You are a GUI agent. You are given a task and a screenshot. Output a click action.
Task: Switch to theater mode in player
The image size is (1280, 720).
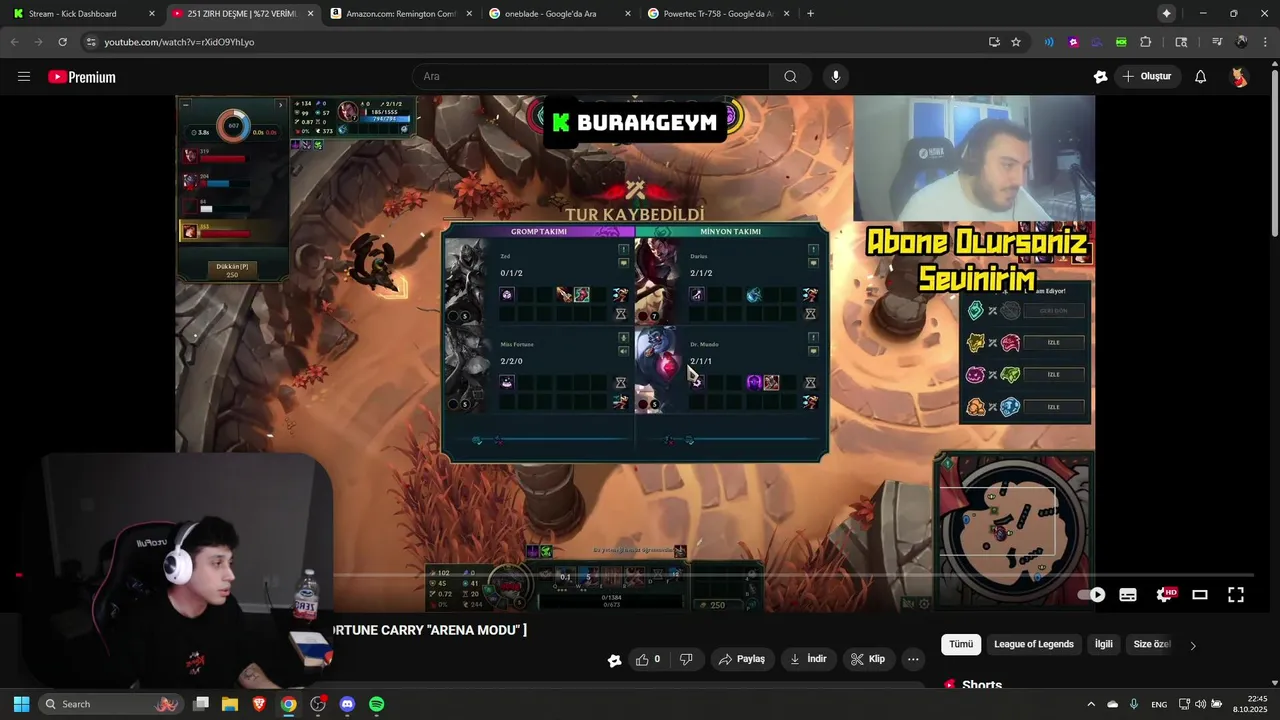click(1200, 594)
